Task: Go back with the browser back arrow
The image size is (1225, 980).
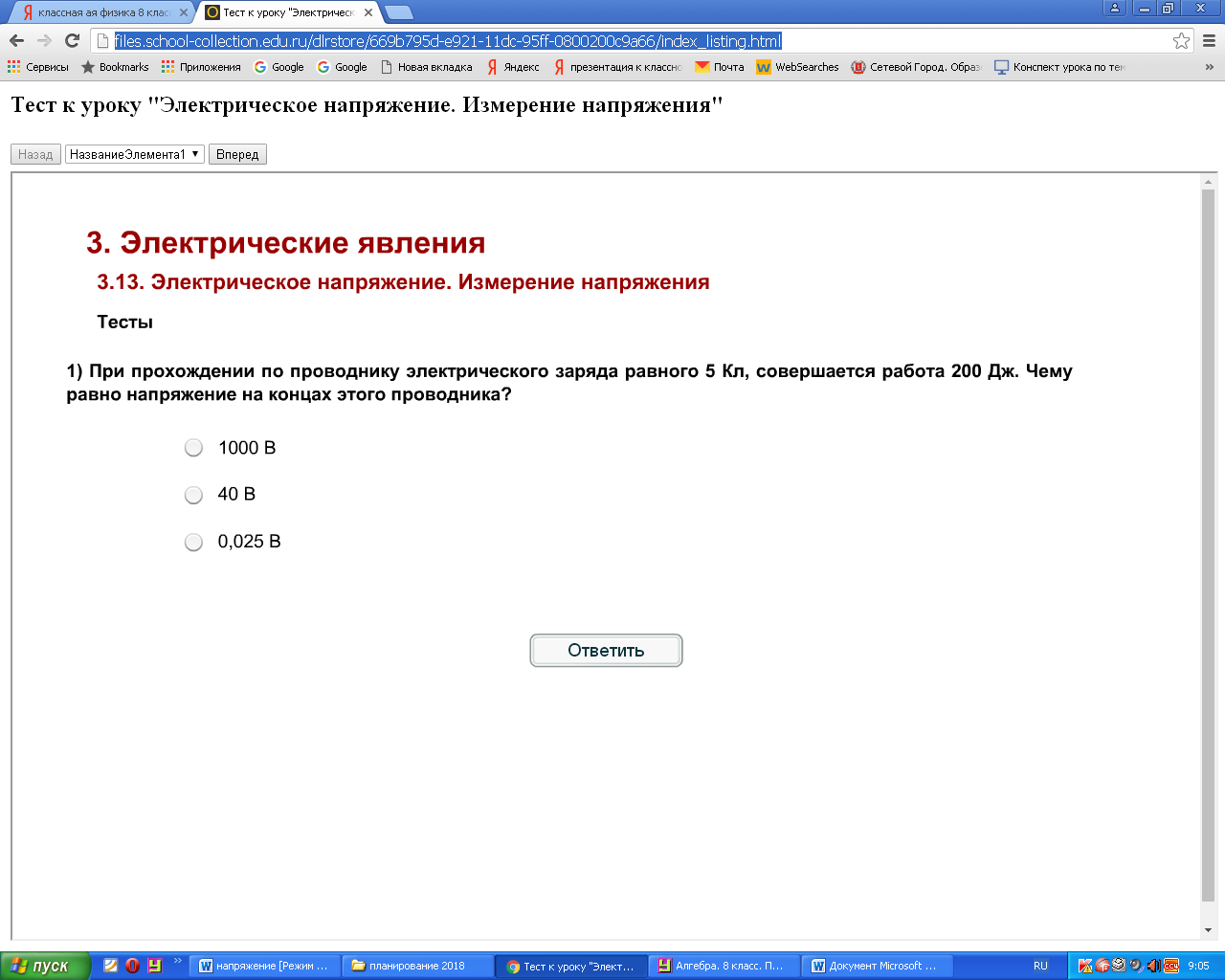Action: 16,40
